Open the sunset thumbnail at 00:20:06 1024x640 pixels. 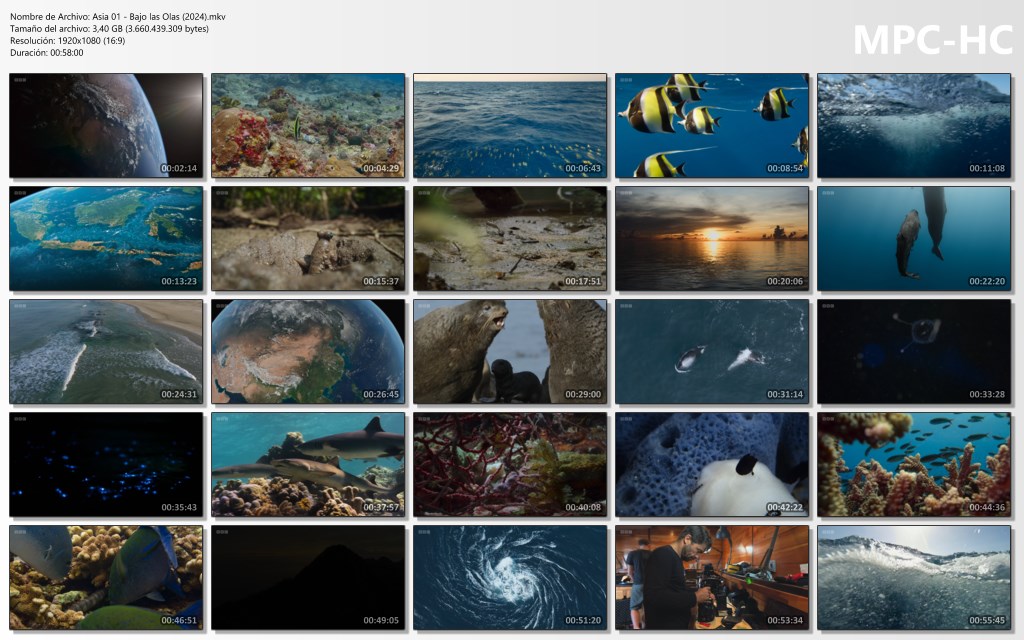tap(712, 238)
